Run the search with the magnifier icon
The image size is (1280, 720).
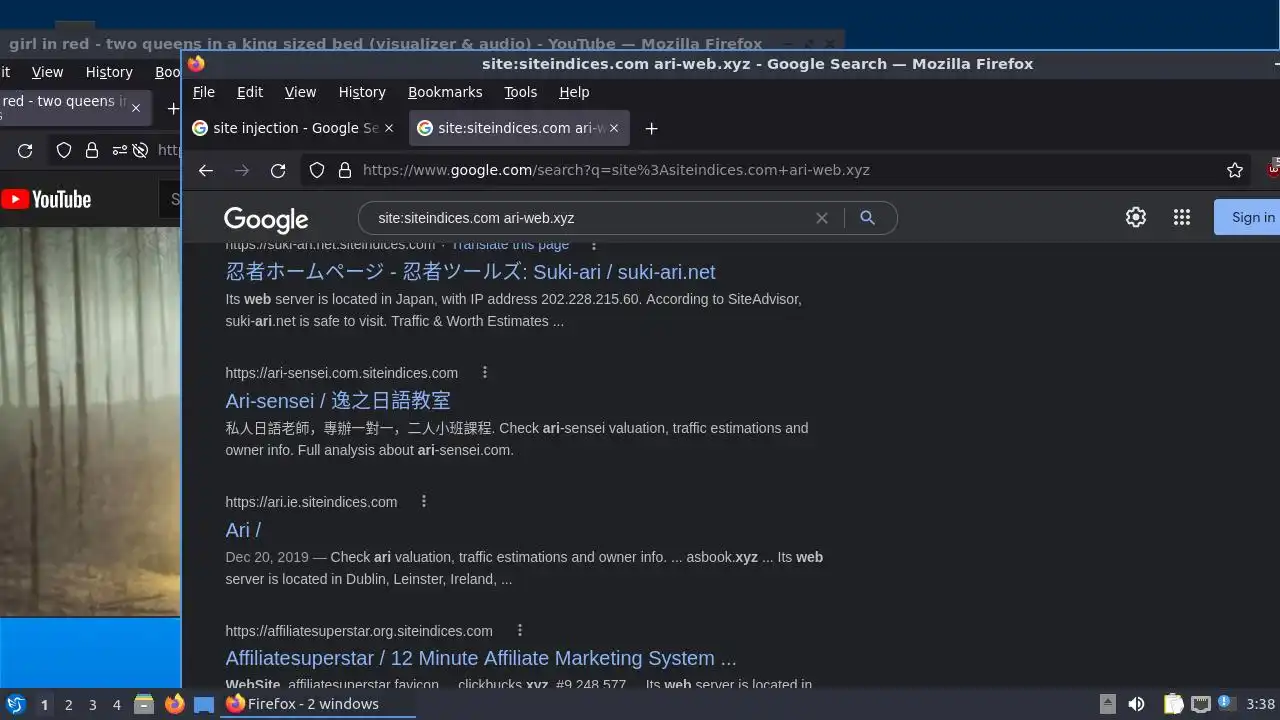click(867, 218)
